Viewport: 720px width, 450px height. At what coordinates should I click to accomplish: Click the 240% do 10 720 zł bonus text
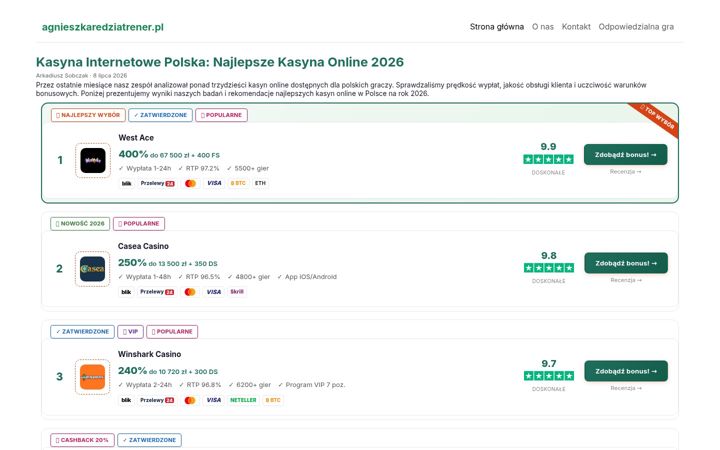(x=168, y=371)
